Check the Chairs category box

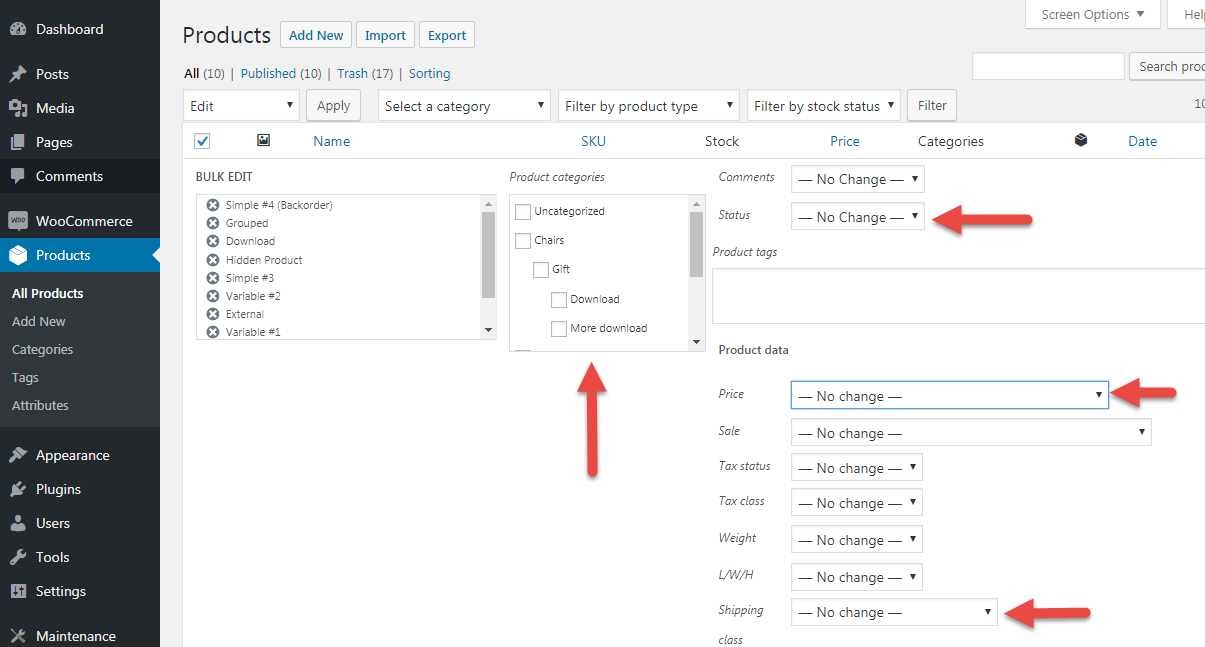(522, 240)
